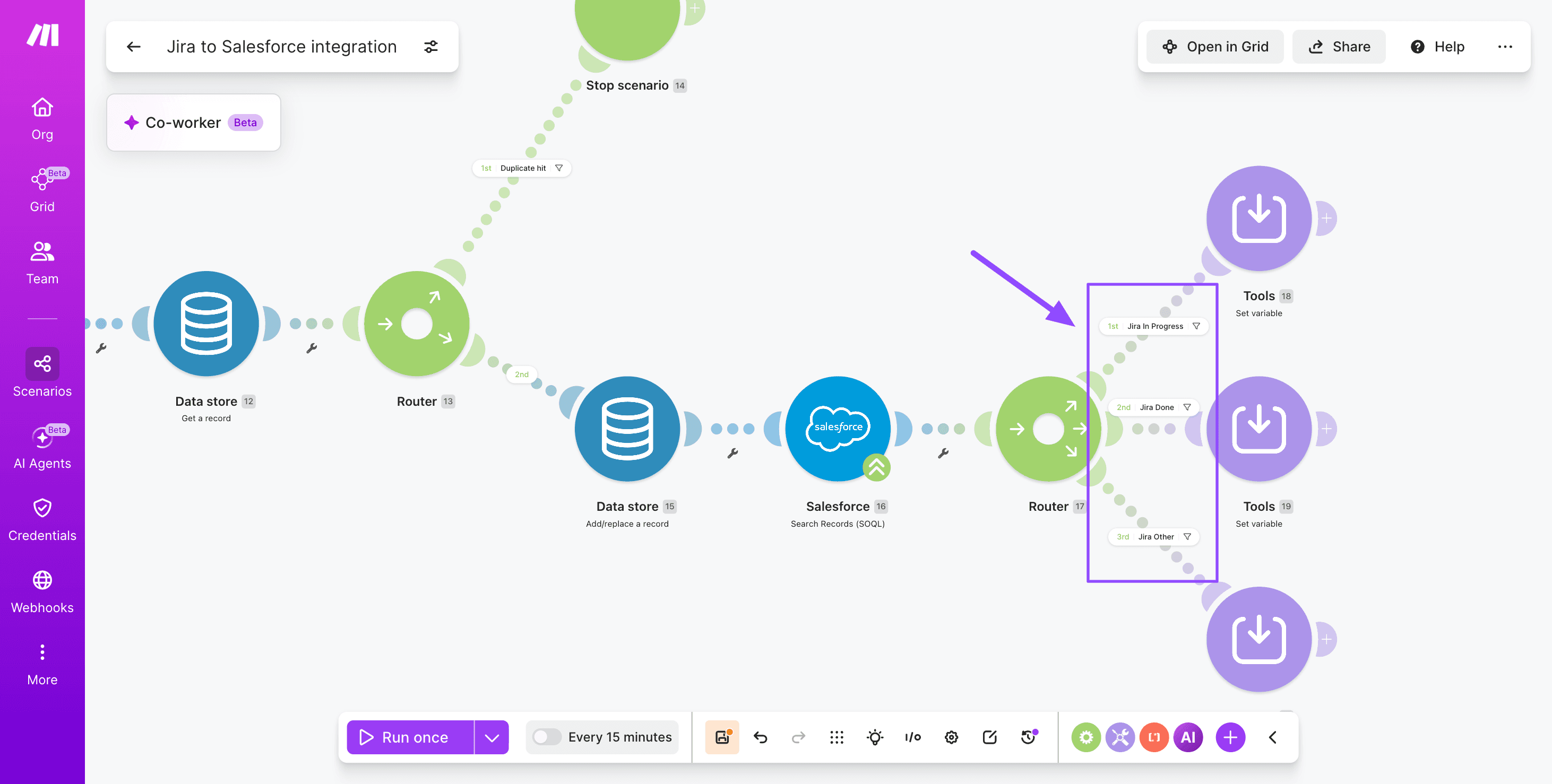Expand the More menu in the sidebar

(42, 665)
